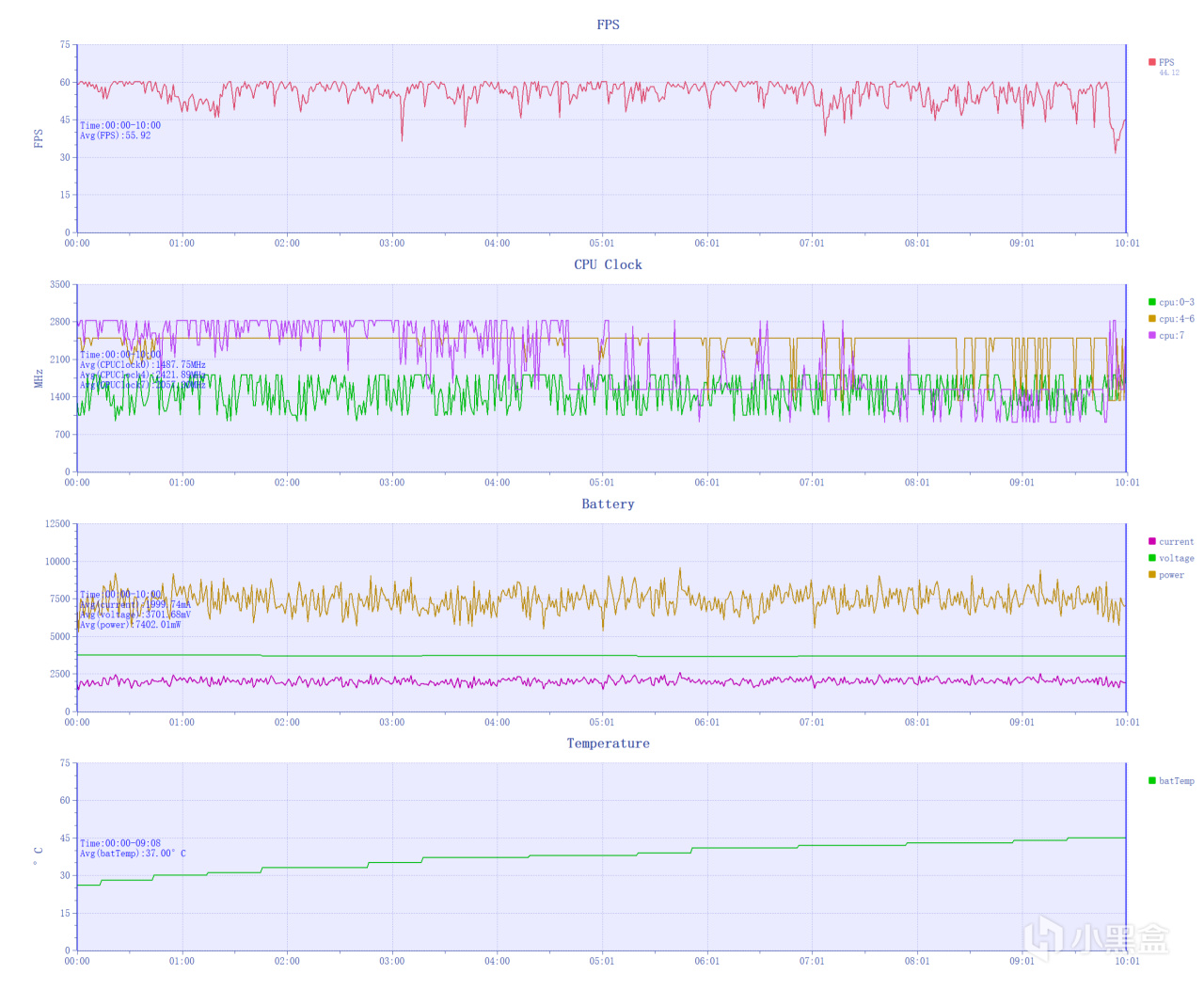Select 03:00 marker on CPU Clock axis
The height and width of the screenshot is (990, 1204).
(392, 482)
